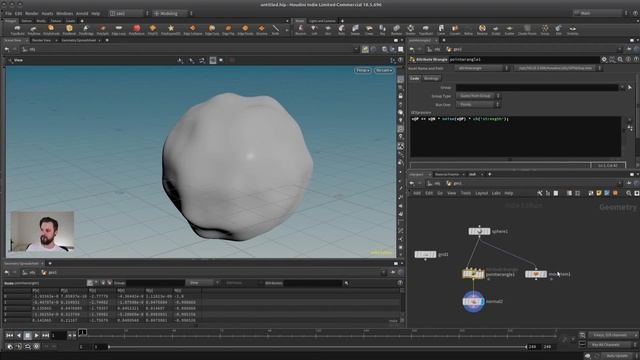
Task: Switch to the Geometry Spreadsheet pane tab
Action: [79, 40]
